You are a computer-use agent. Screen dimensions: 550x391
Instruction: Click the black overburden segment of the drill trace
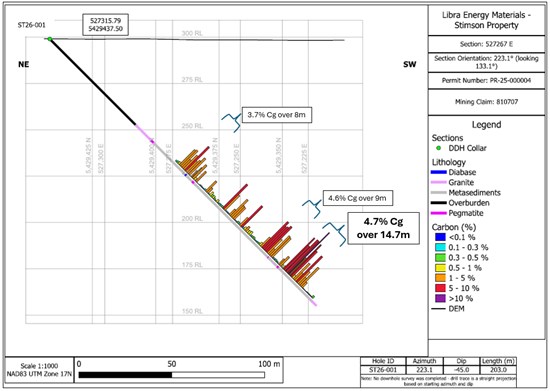pos(93,82)
